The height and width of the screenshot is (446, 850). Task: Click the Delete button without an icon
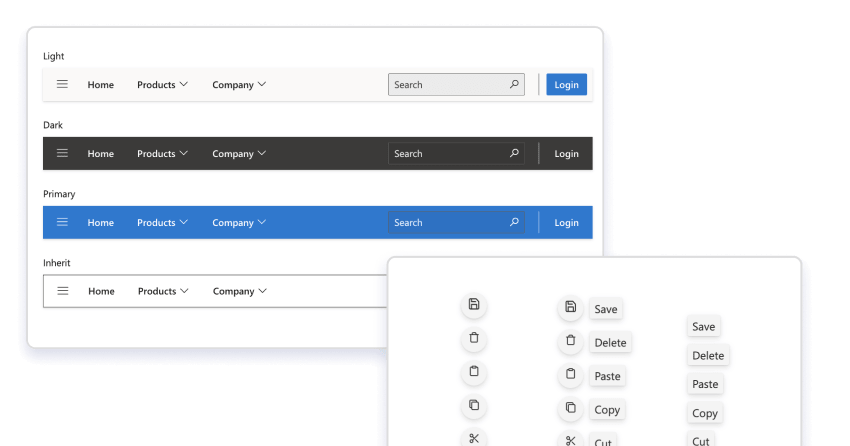click(x=707, y=355)
